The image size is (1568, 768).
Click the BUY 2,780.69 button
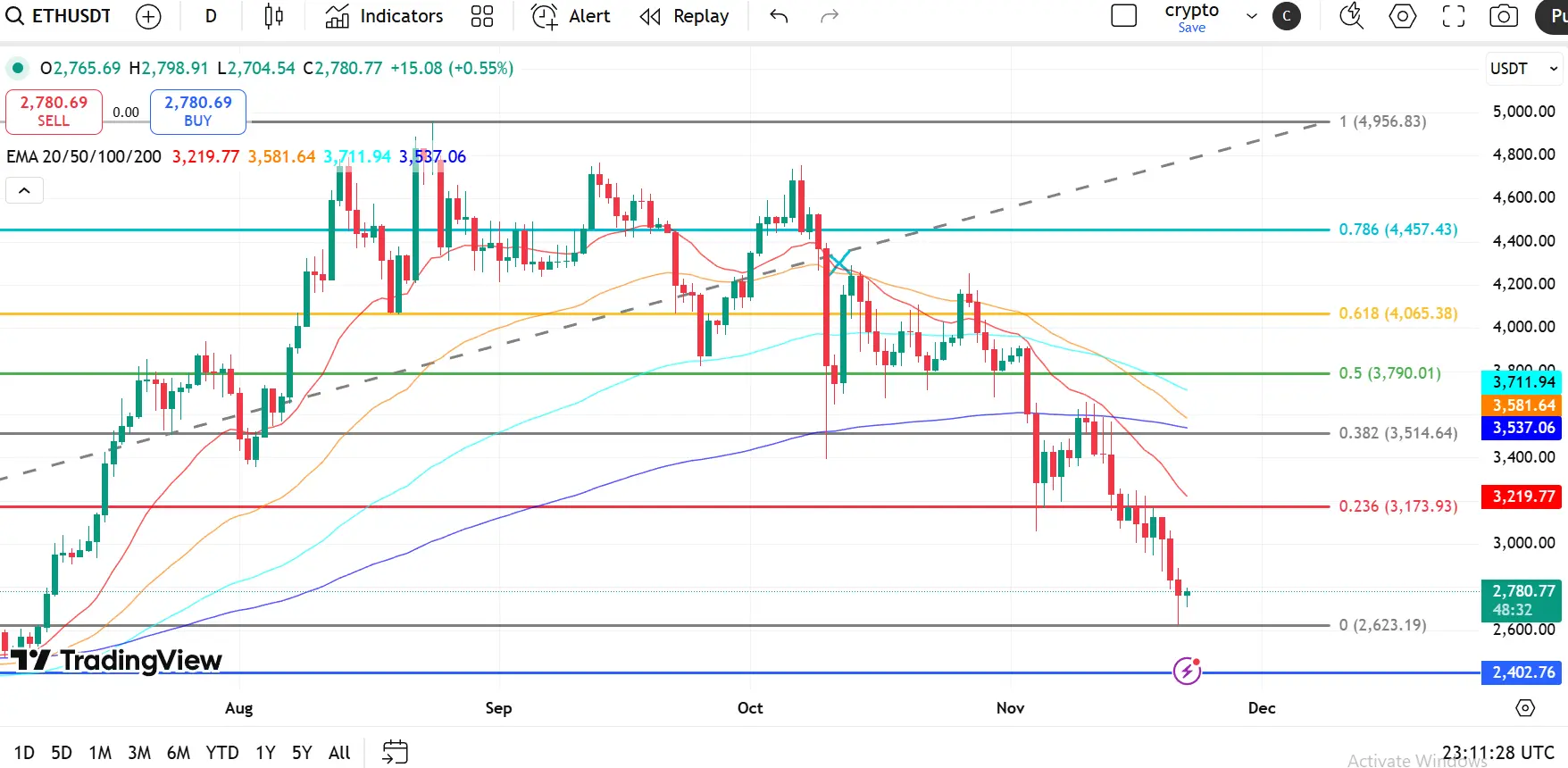(x=197, y=112)
